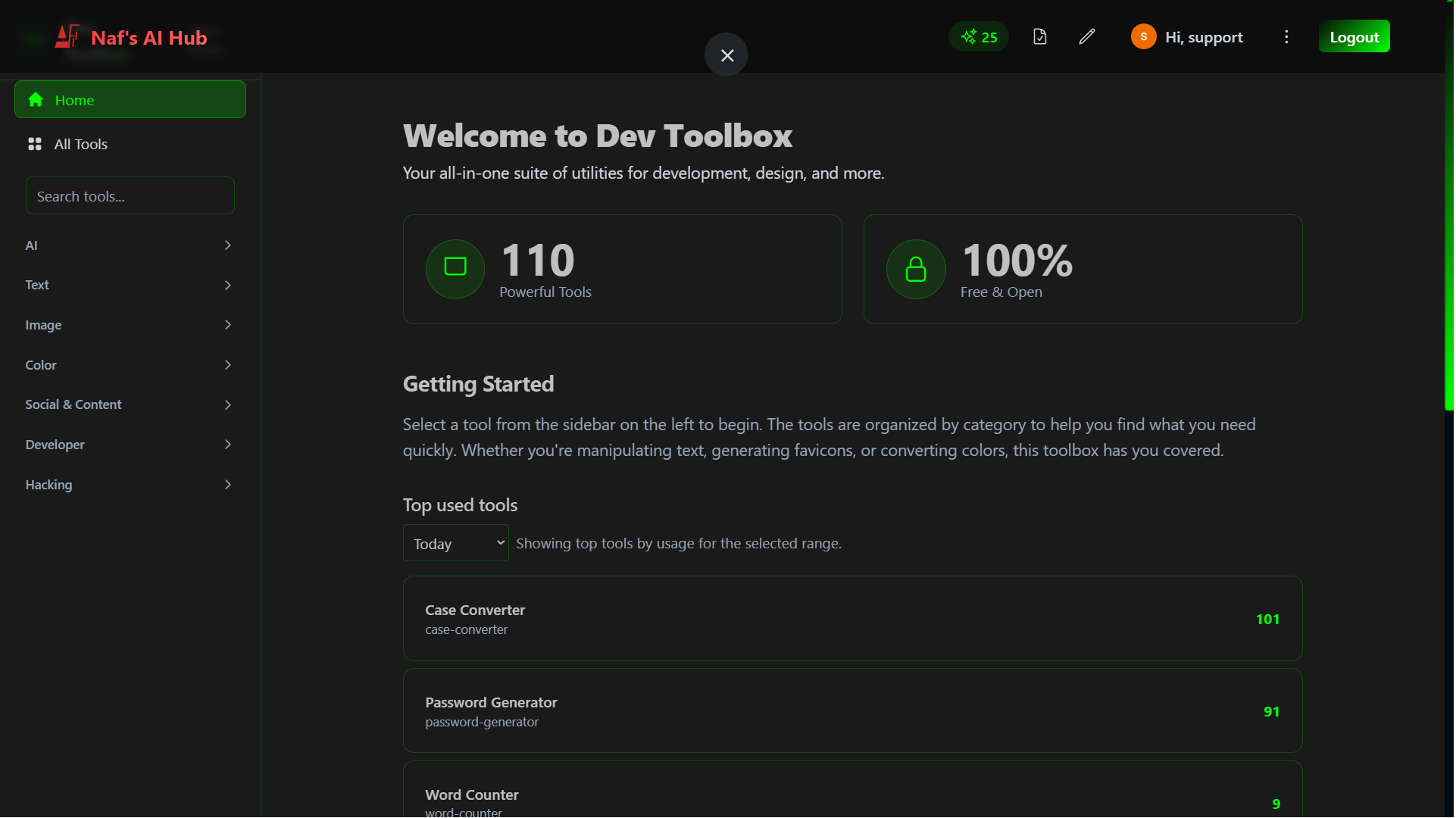Open the Password Generator tool
The width and height of the screenshot is (1456, 818).
click(x=851, y=710)
